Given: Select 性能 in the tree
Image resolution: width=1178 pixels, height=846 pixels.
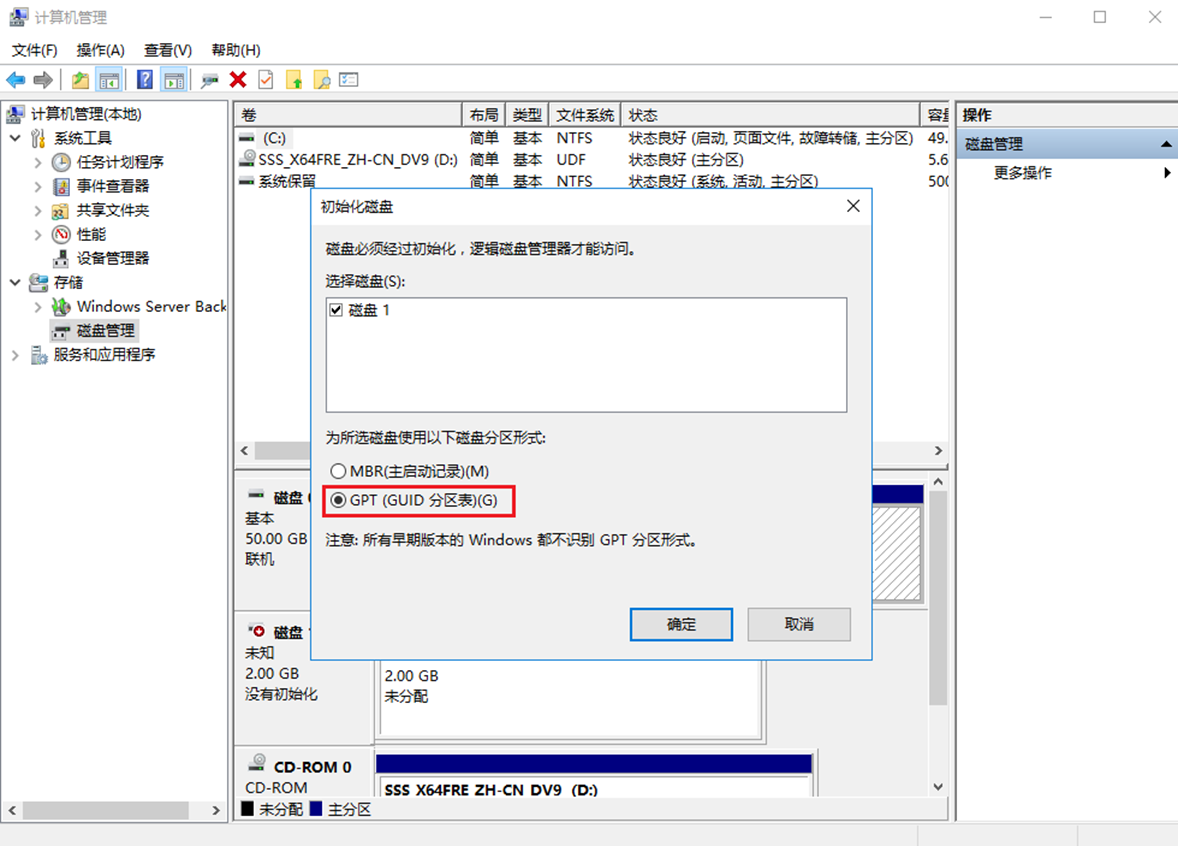Looking at the screenshot, I should [x=91, y=234].
